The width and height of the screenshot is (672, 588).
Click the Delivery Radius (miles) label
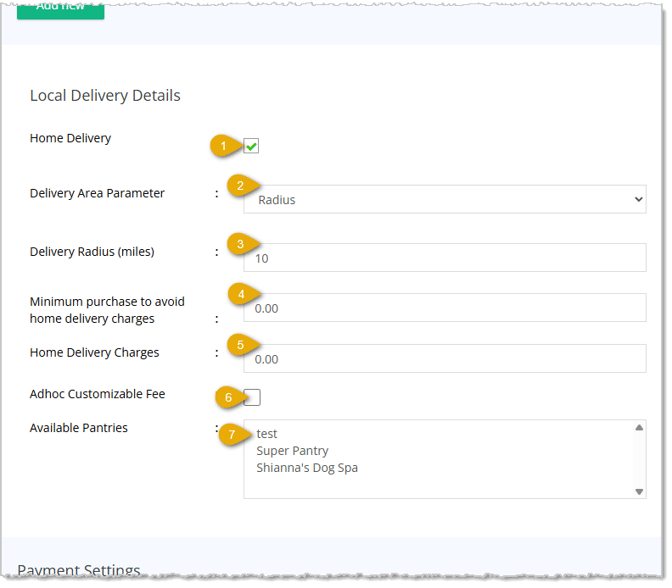(92, 252)
